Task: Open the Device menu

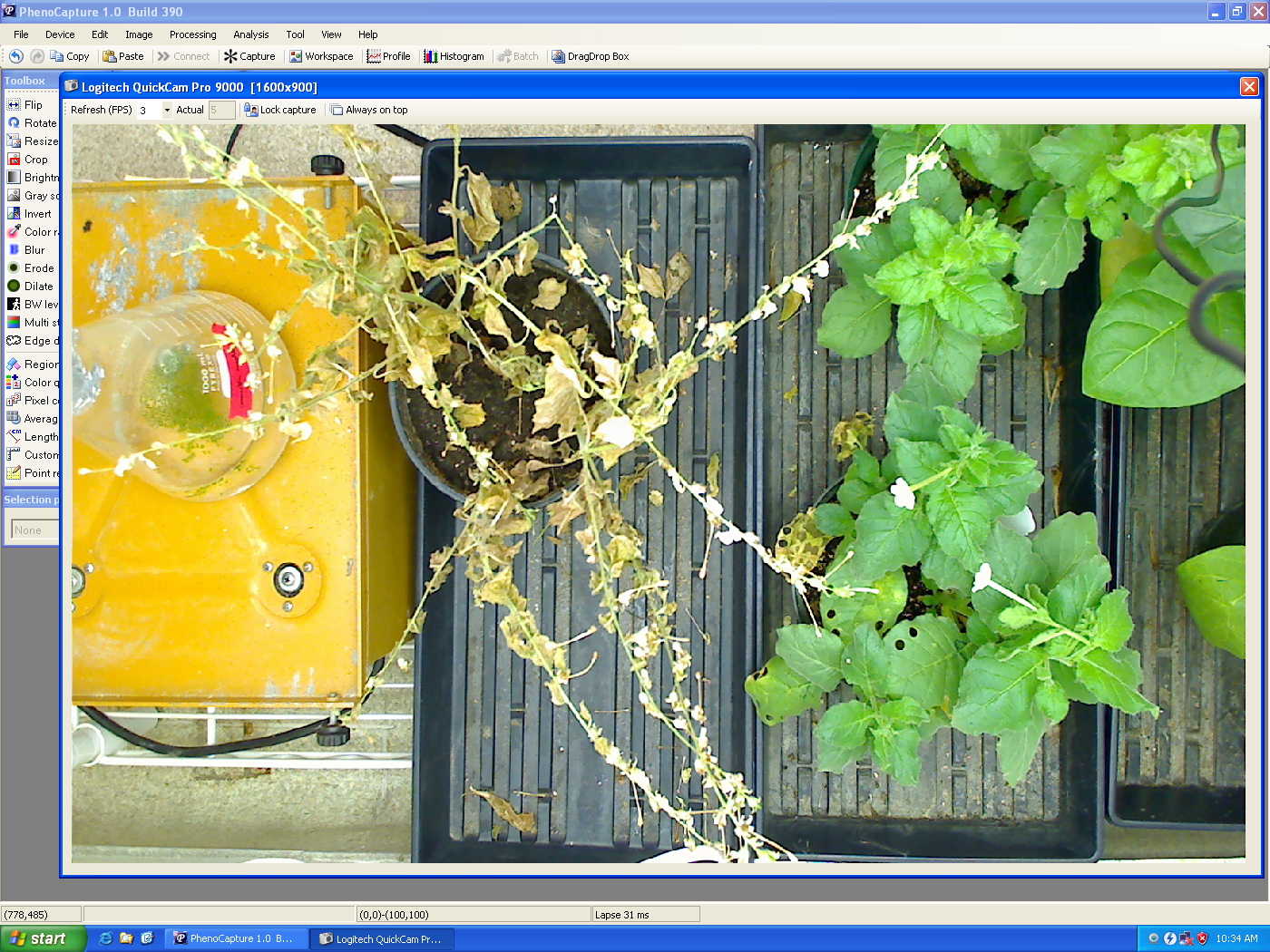Action: 60,34
